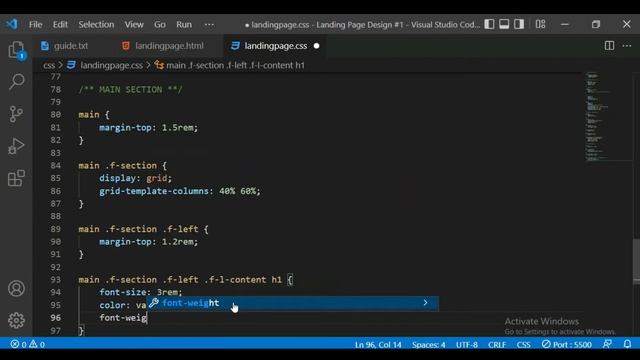Viewport: 640px width, 360px height.
Task: Click line number 84 in the gutter
Action: (56, 165)
